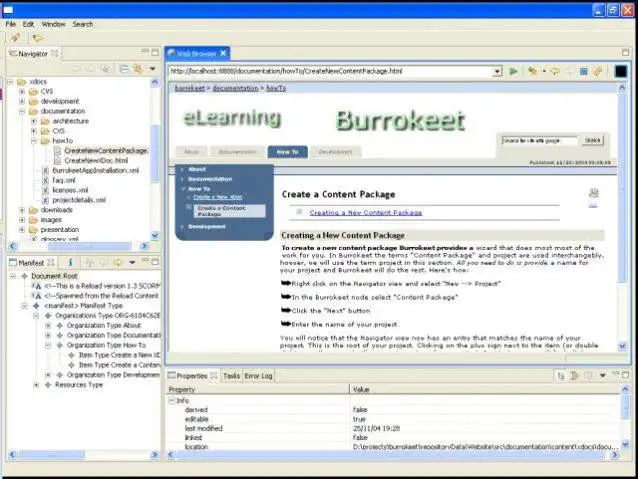The height and width of the screenshot is (479, 638).
Task: Click the documentation breadcrumb link
Action: (x=235, y=88)
